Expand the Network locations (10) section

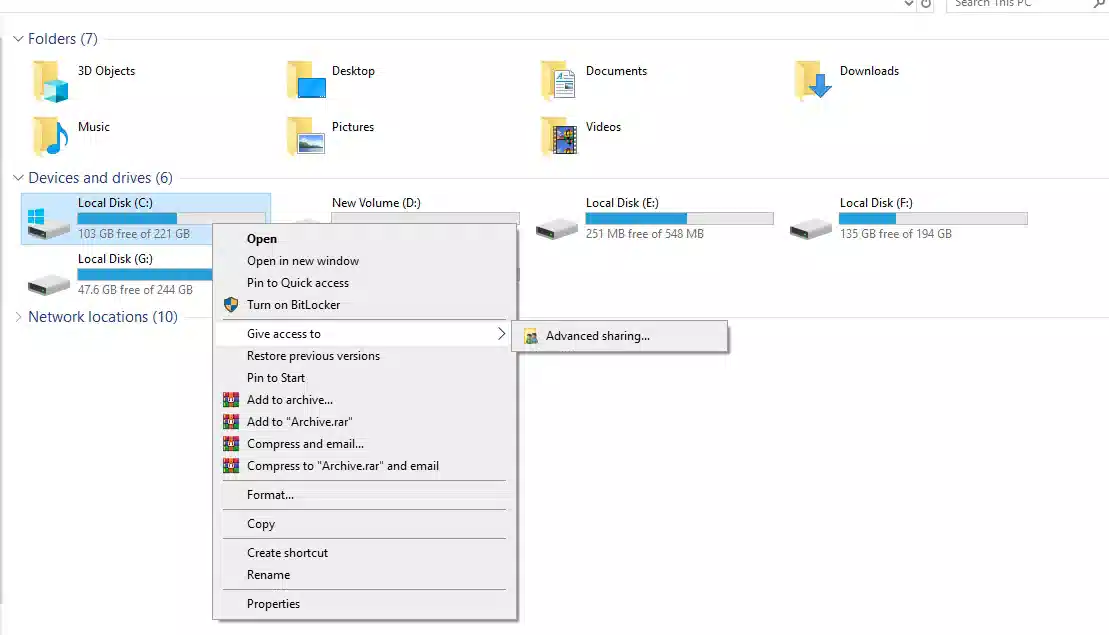pos(18,317)
